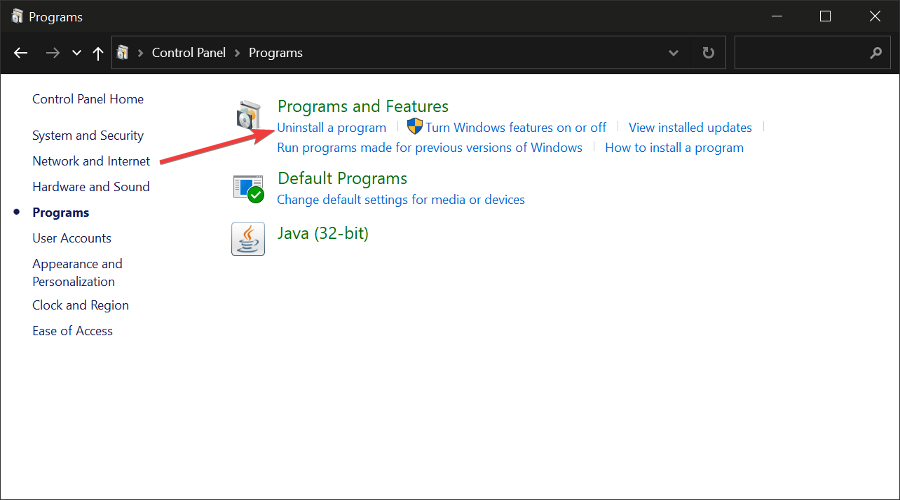
Task: Go to Control Panel Home
Action: (88, 99)
